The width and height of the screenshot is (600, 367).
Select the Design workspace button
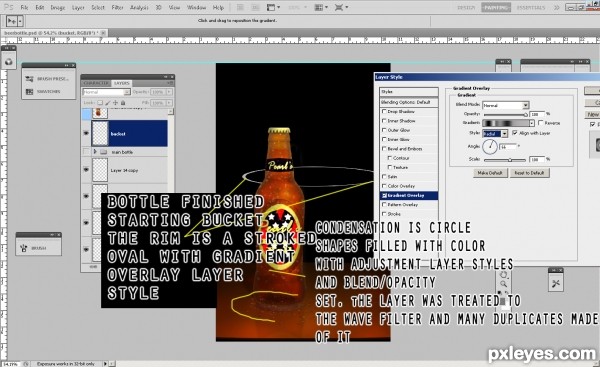pyautogui.click(x=466, y=7)
